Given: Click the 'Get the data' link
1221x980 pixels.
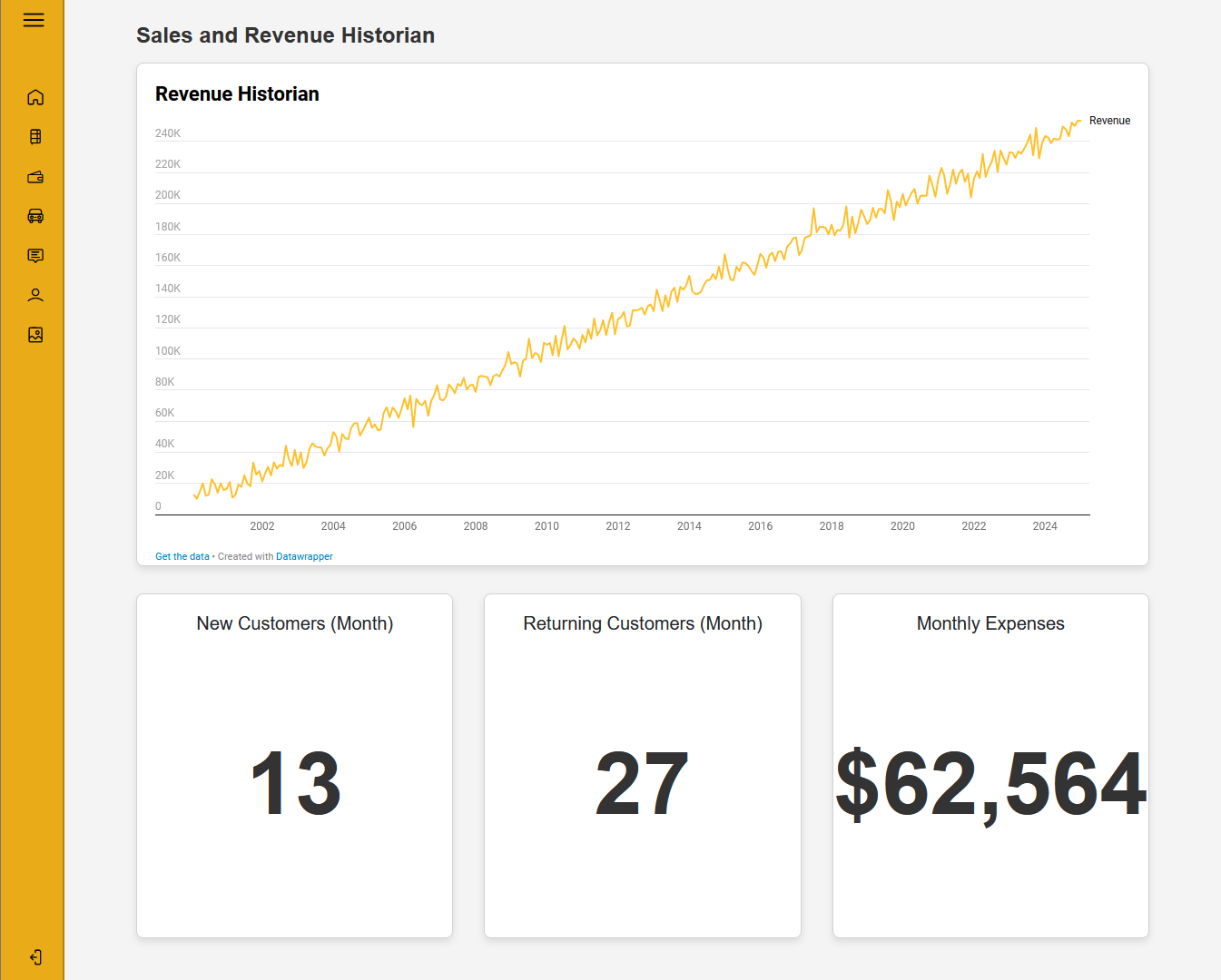Looking at the screenshot, I should click(x=182, y=556).
